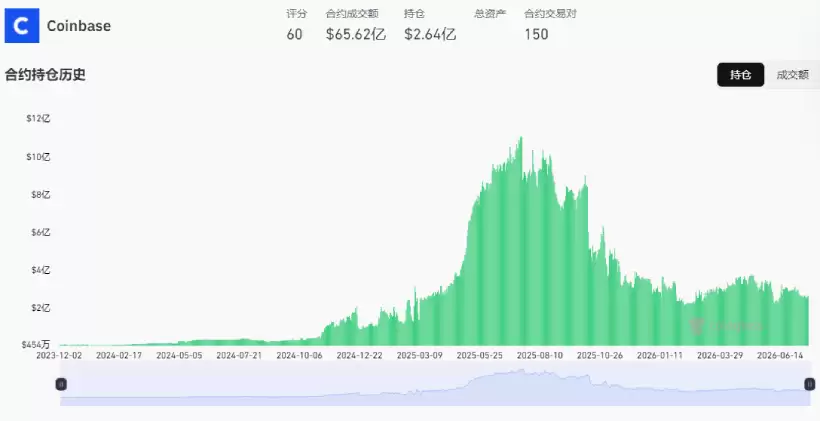This screenshot has width=820, height=421.
Task: Click the 2024-12-22 date label
Action: 359,355
